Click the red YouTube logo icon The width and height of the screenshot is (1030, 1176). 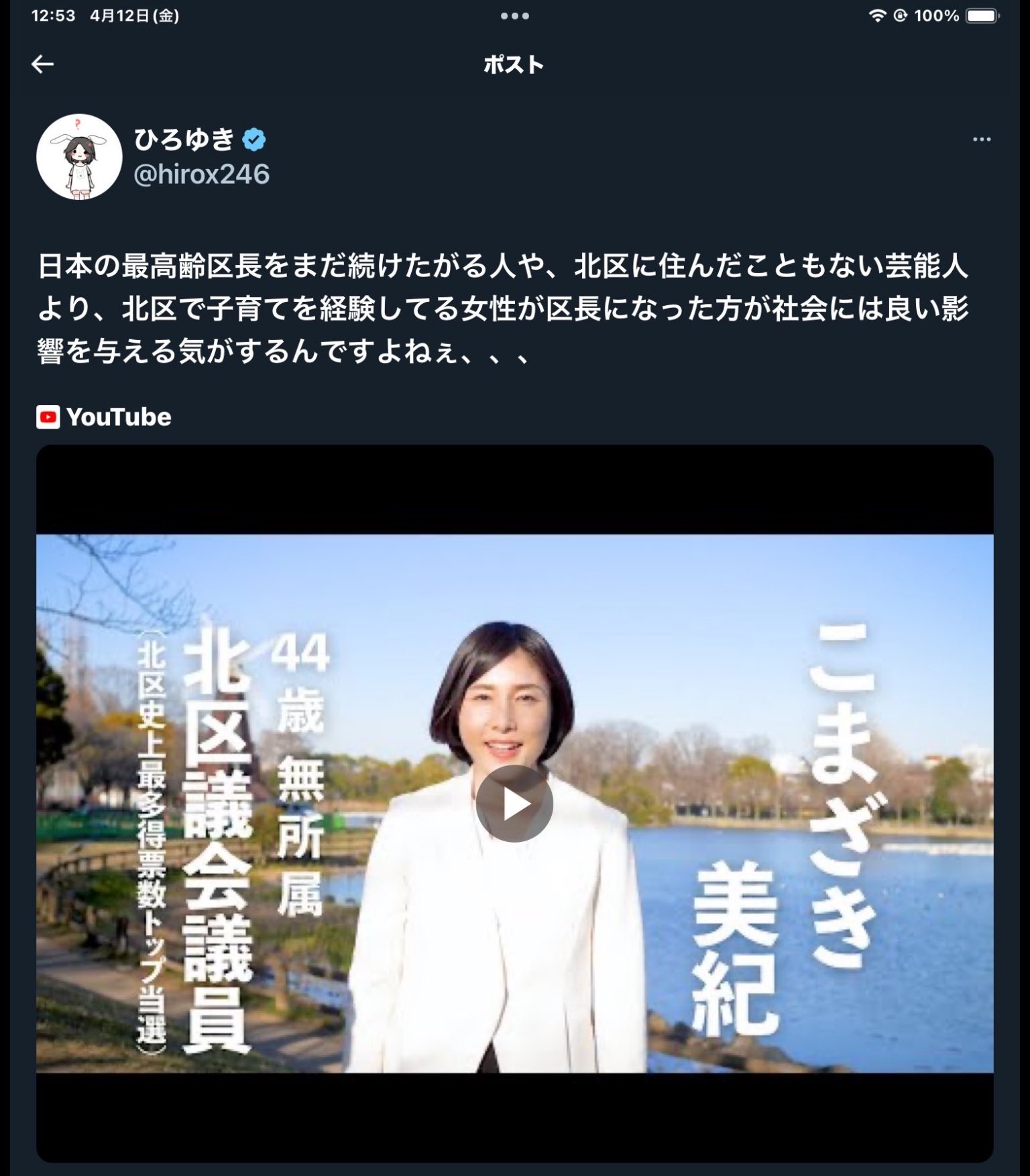[48, 417]
